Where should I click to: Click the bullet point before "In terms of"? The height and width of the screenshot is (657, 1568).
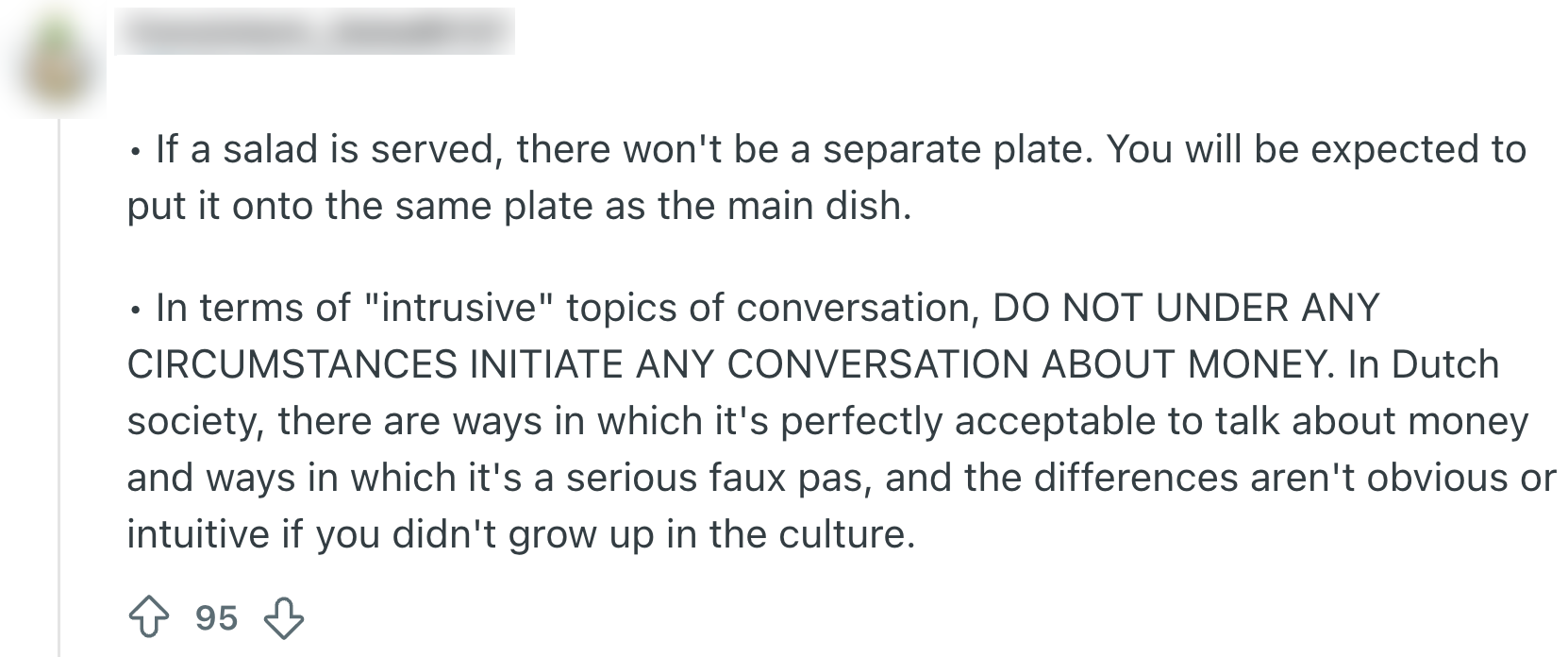coord(138,310)
